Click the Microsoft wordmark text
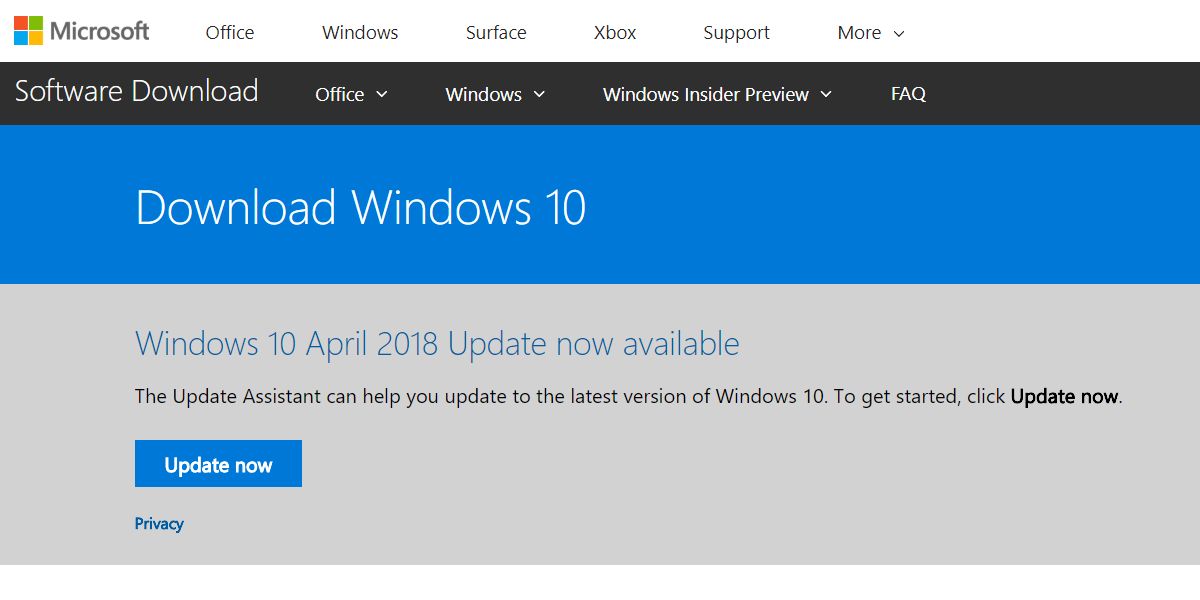 pos(100,31)
